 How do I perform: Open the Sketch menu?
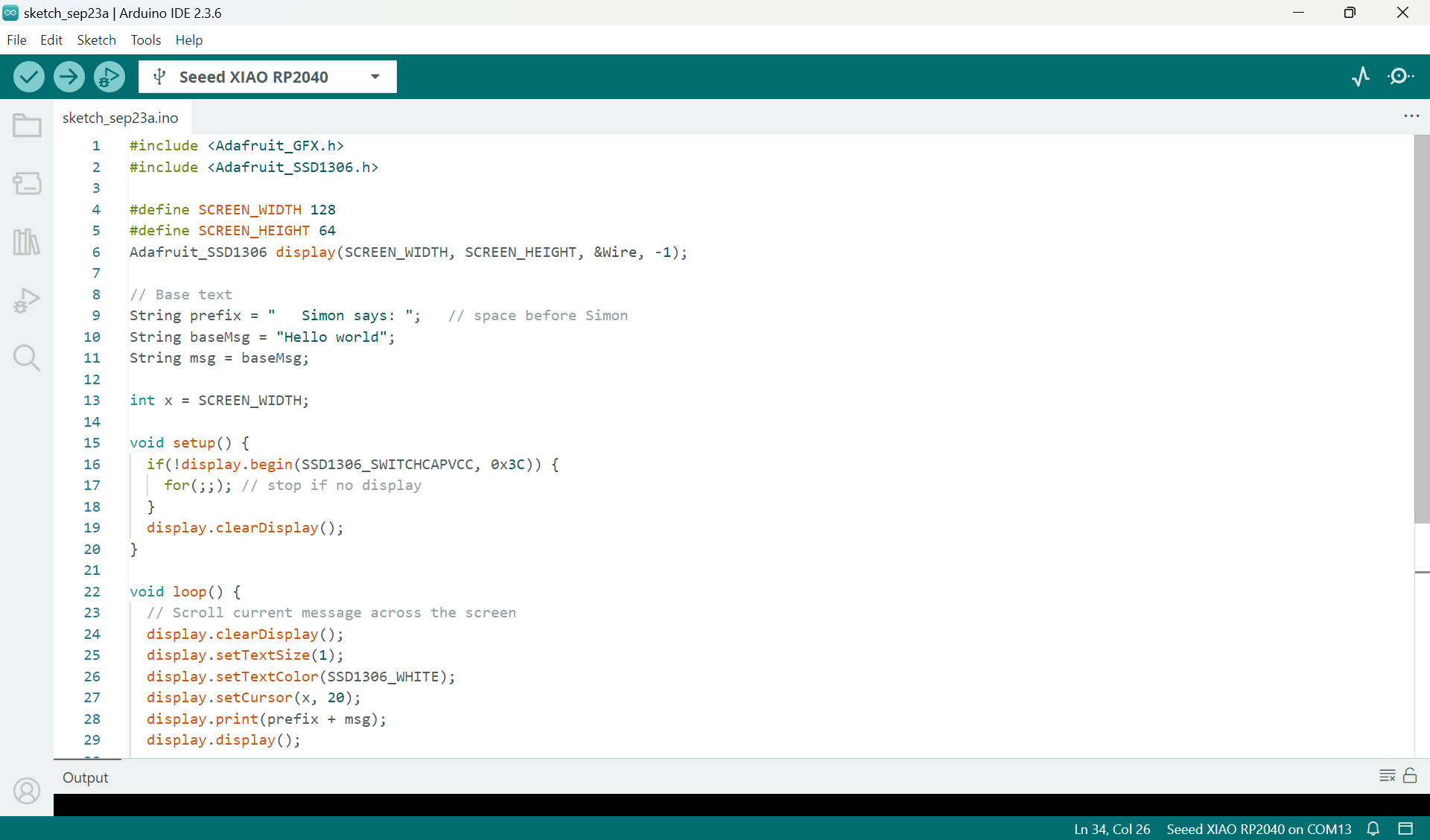click(96, 40)
